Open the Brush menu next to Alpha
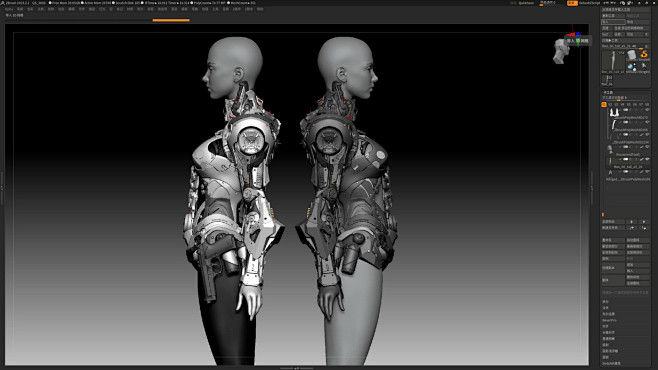The image size is (658, 370). click(x=20, y=9)
